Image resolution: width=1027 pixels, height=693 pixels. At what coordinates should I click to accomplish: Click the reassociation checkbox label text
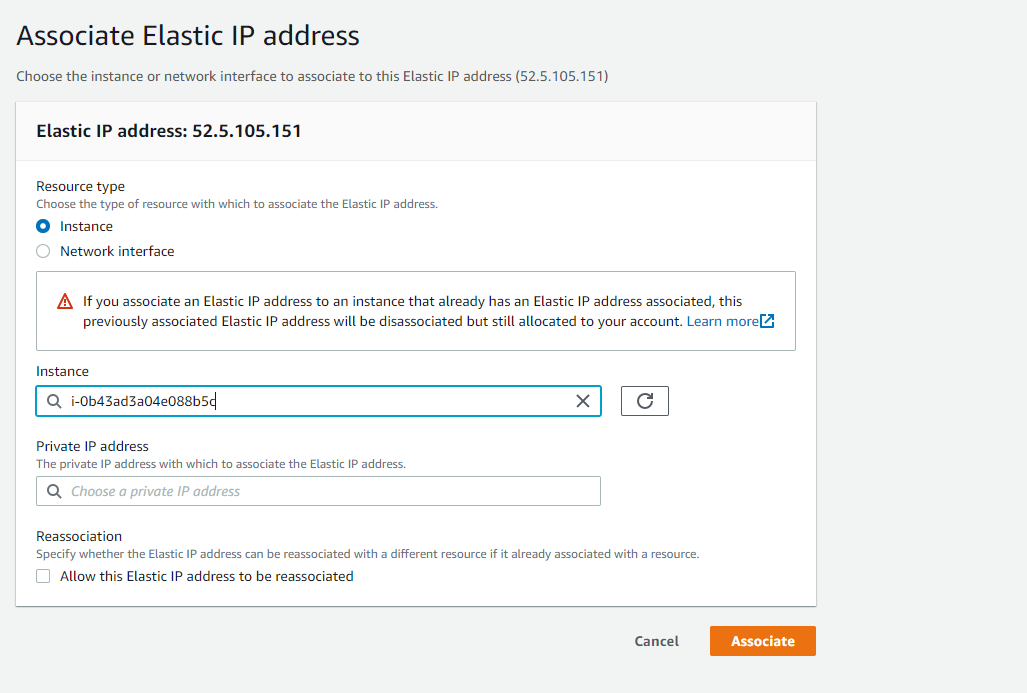click(207, 576)
